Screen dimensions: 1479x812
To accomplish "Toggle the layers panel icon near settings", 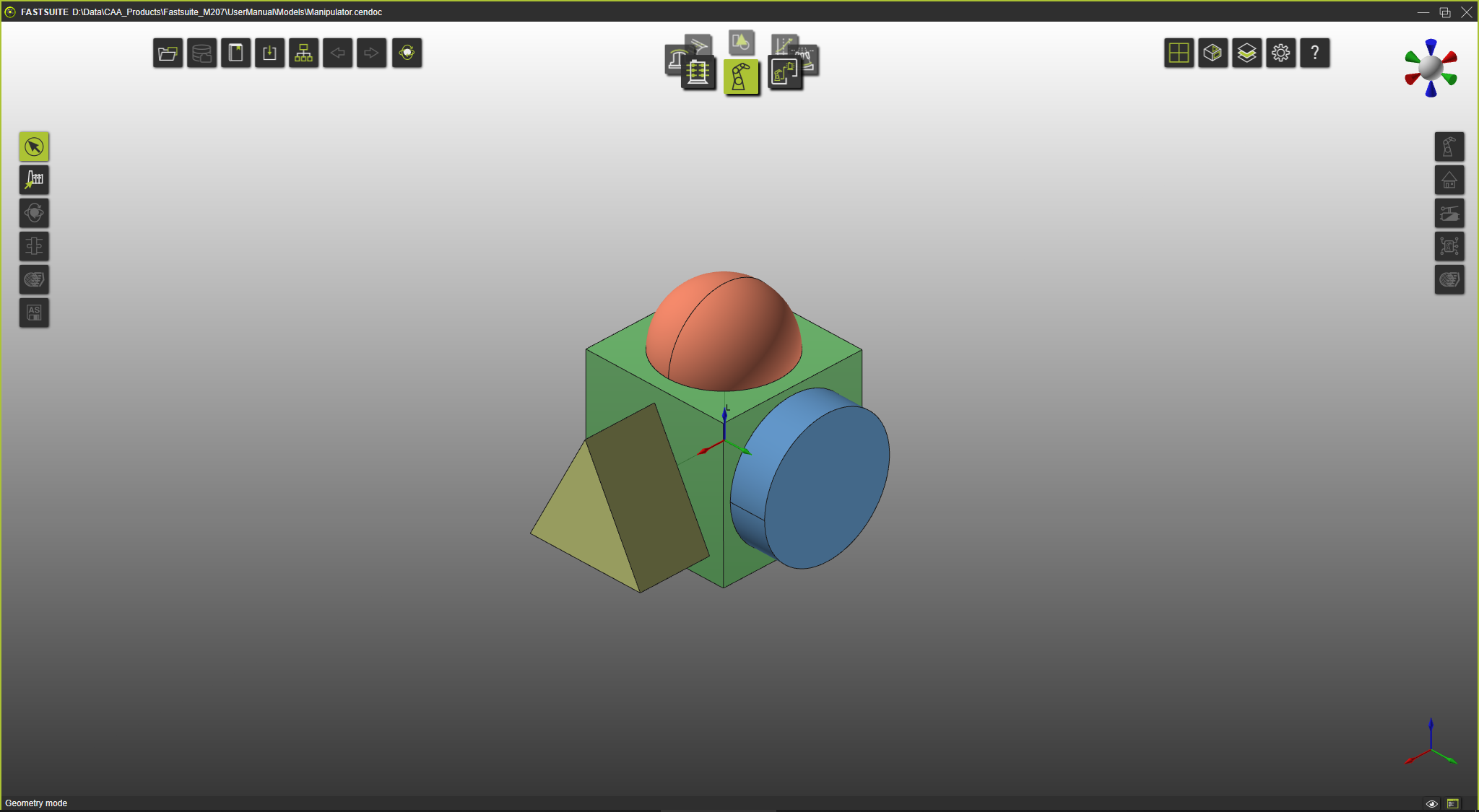I will coord(1247,53).
